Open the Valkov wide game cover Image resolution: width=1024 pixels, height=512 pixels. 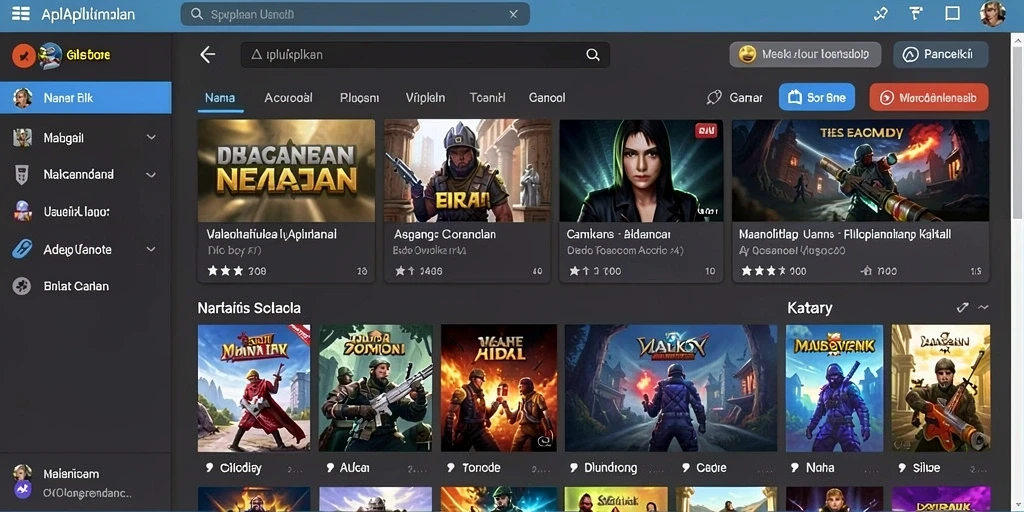(x=671, y=388)
